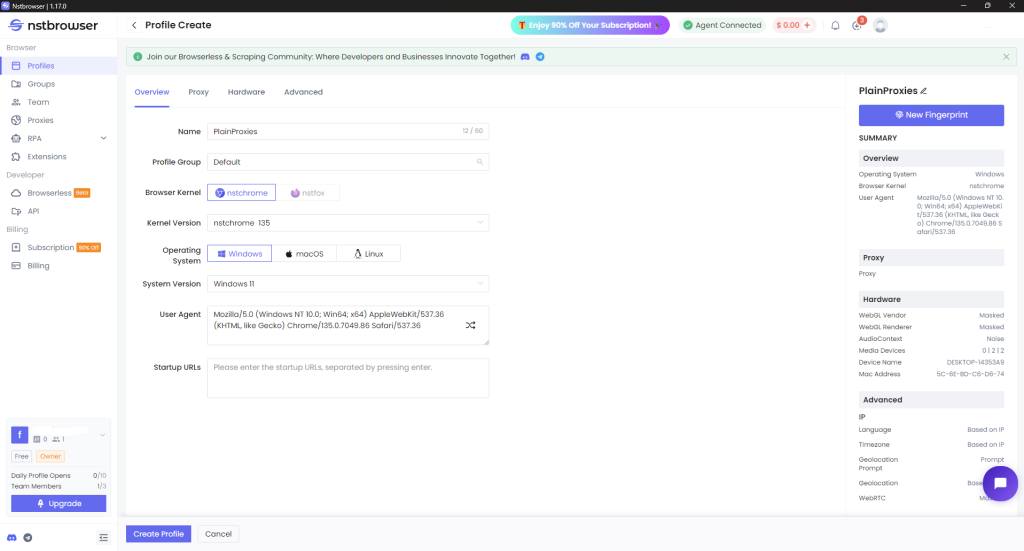Open the icon with red badge
This screenshot has width=1024, height=551.
click(x=857, y=25)
